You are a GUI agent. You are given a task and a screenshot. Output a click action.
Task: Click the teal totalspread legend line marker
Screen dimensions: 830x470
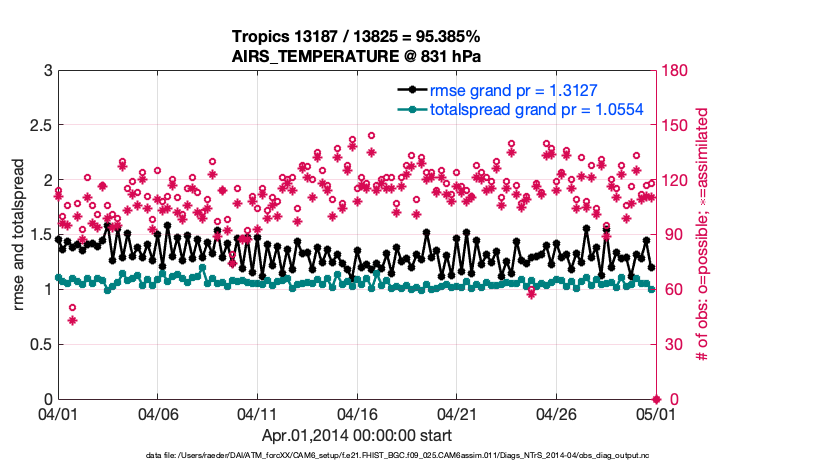pos(407,109)
